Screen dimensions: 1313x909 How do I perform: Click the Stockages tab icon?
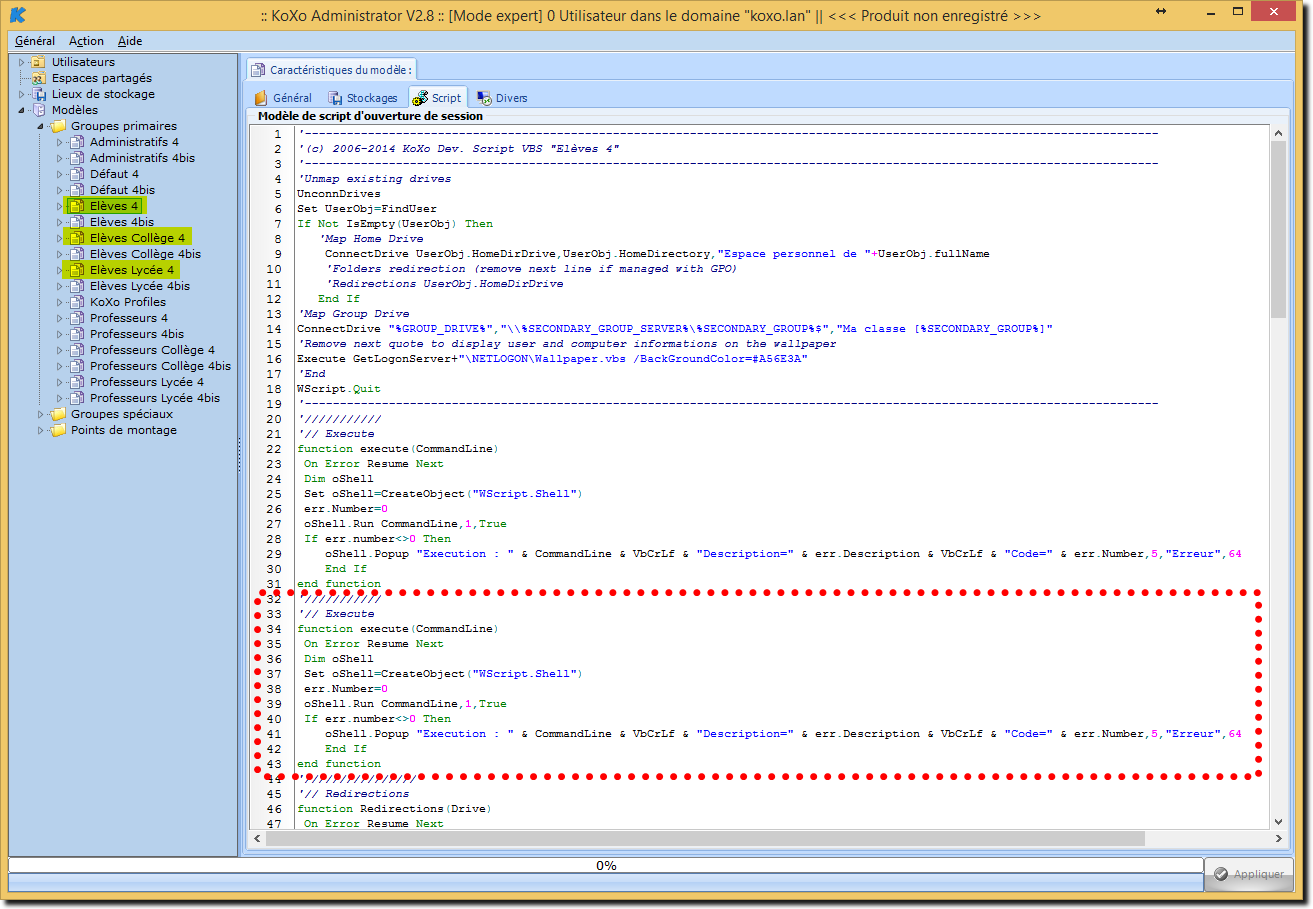336,98
